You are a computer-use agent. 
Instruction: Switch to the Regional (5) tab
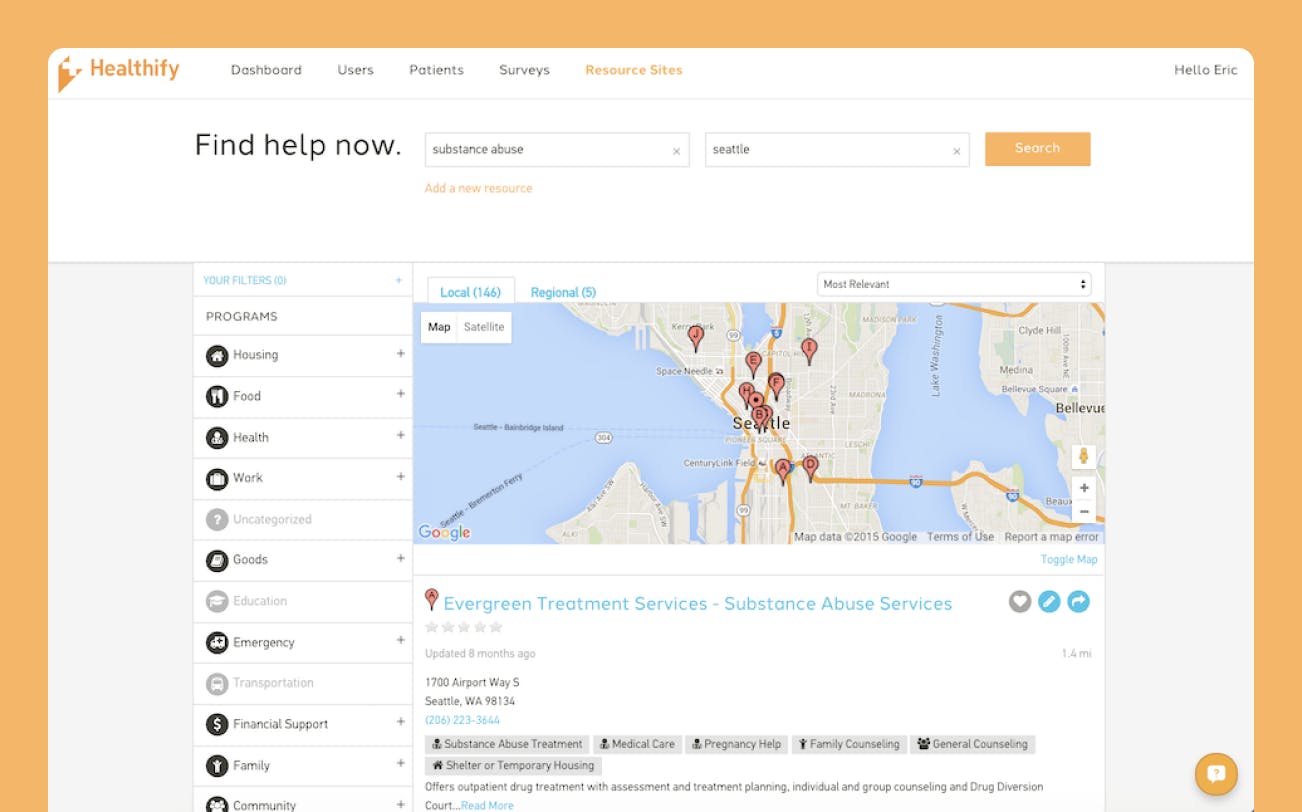tap(563, 292)
